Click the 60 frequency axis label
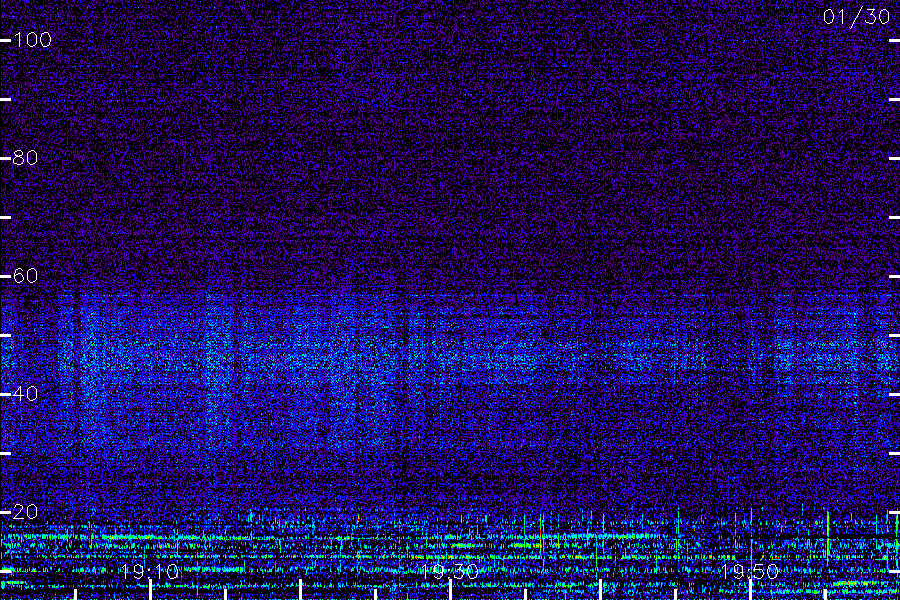The height and width of the screenshot is (600, 900). pyautogui.click(x=25, y=276)
